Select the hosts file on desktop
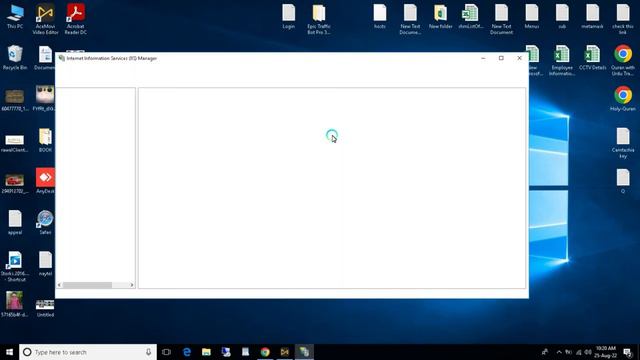 (380, 17)
